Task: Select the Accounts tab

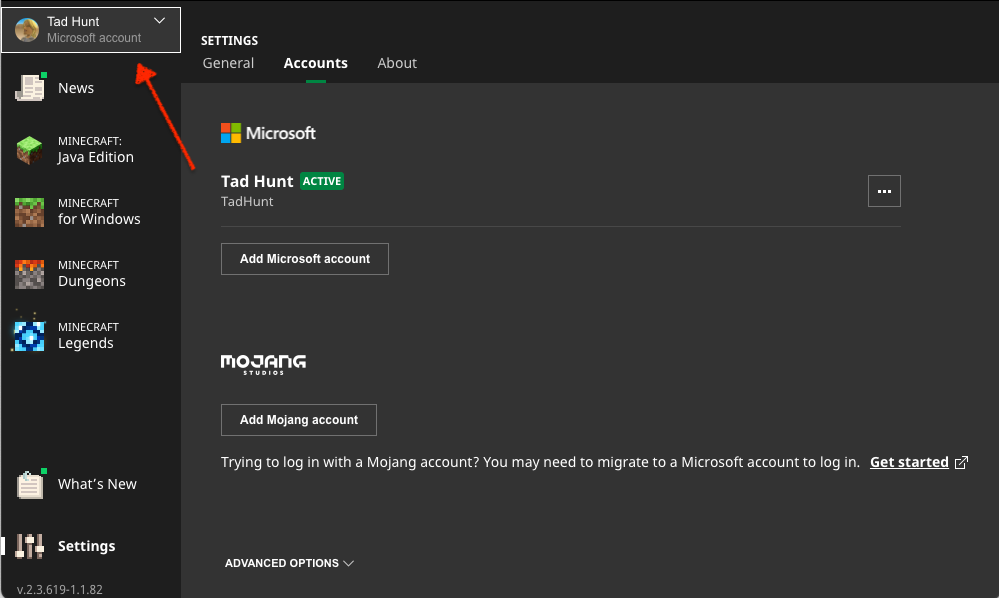Action: coord(316,63)
